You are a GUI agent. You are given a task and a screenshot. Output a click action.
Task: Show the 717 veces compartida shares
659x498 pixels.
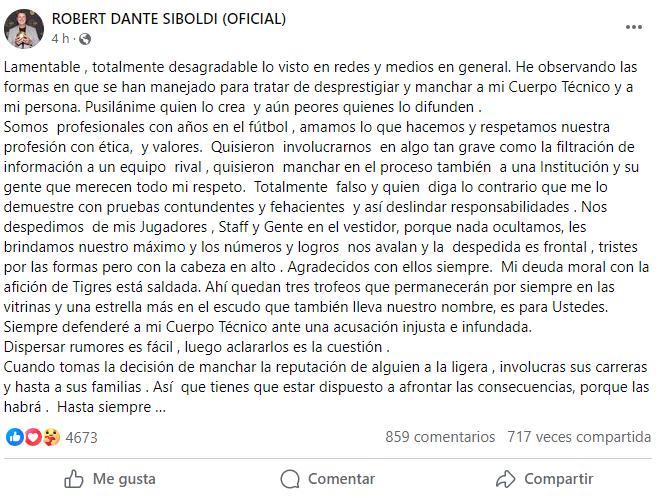579,437
